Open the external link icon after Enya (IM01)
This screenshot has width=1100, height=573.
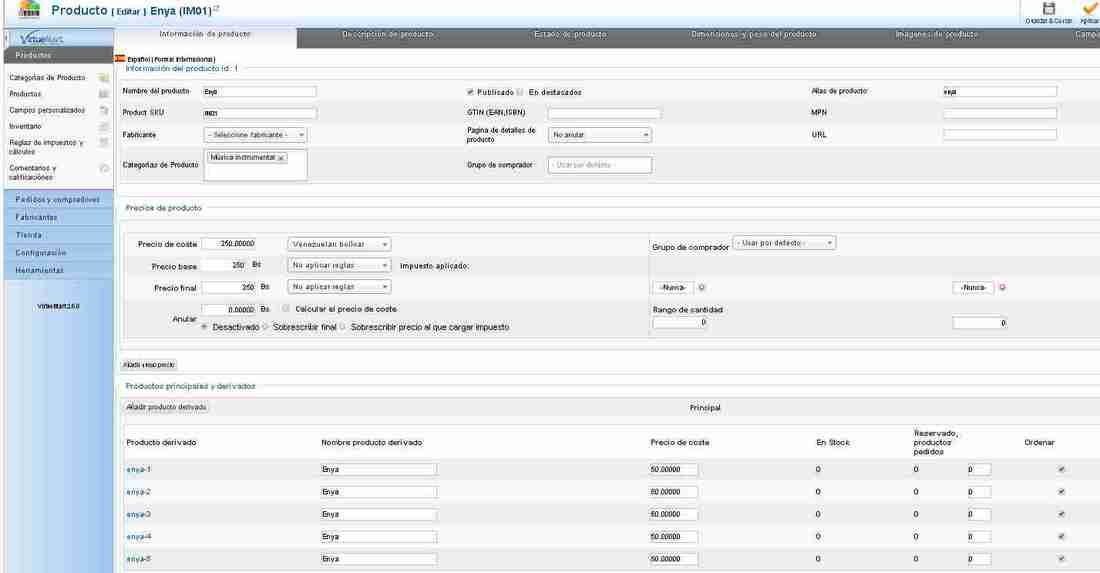pos(216,8)
